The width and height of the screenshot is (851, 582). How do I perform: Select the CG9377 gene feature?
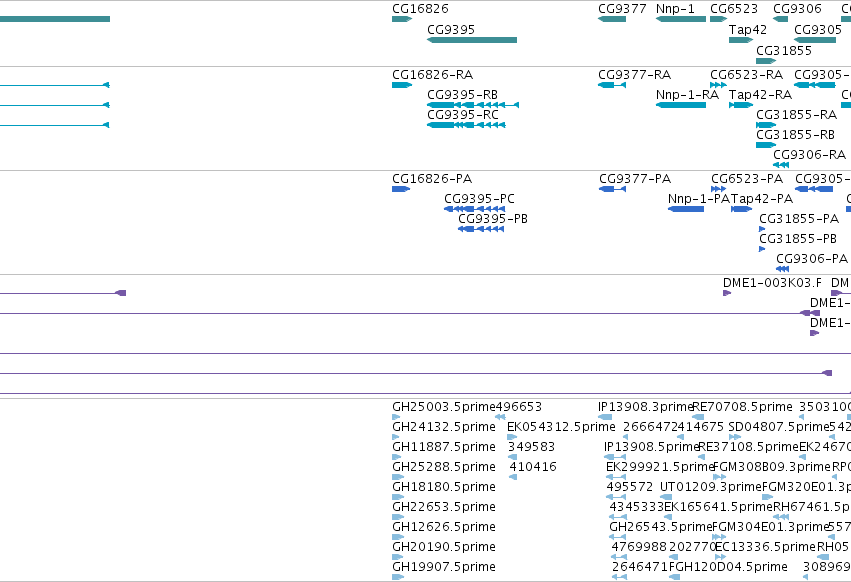pos(612,19)
